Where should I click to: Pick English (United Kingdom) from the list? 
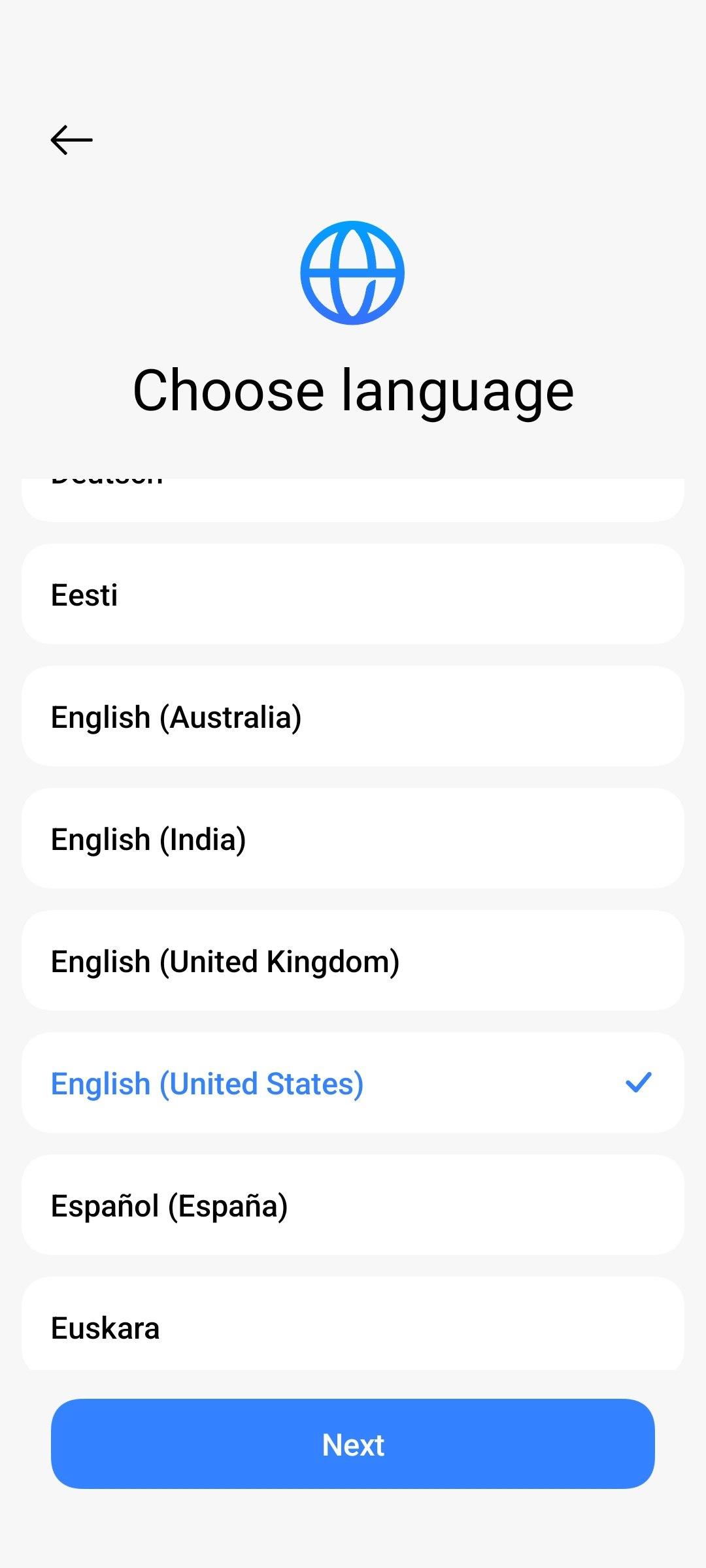click(x=353, y=961)
